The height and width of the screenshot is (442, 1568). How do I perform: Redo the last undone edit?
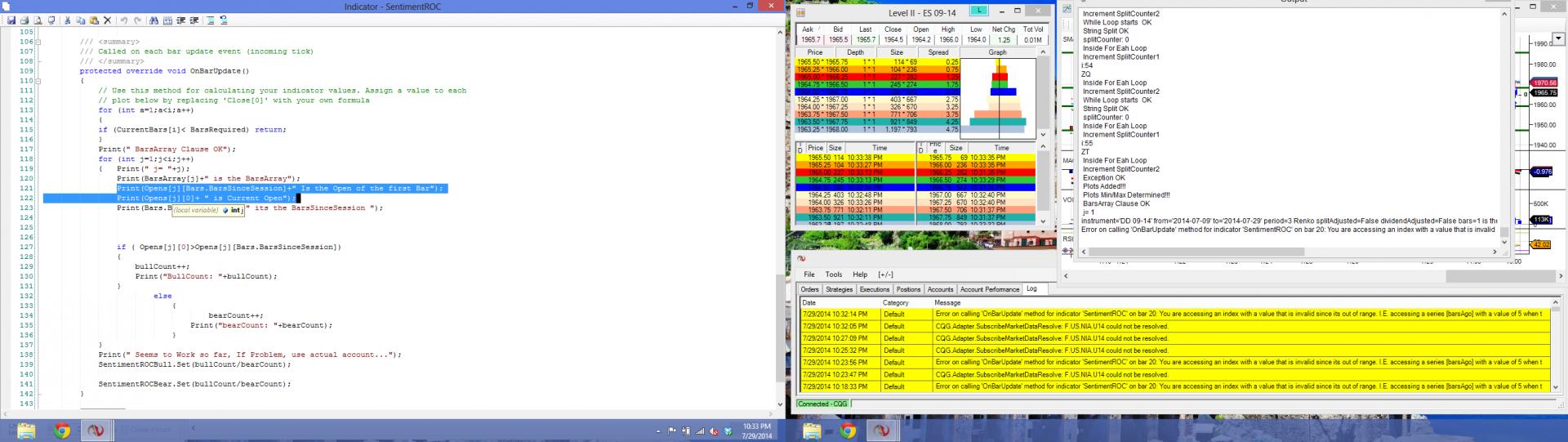[x=137, y=20]
